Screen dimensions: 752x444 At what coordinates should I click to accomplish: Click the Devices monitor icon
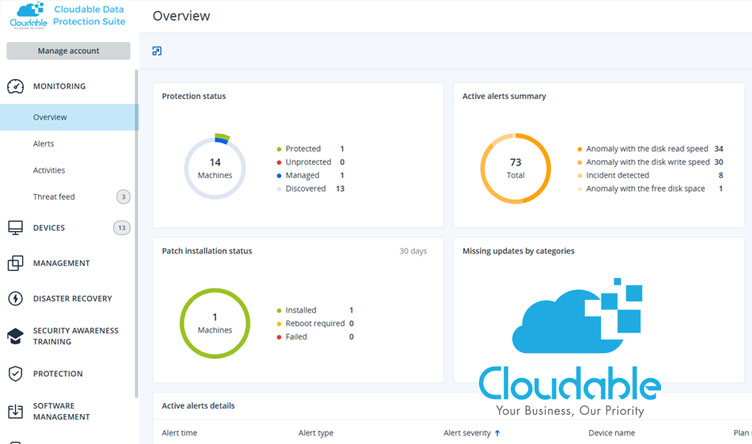[x=15, y=227]
